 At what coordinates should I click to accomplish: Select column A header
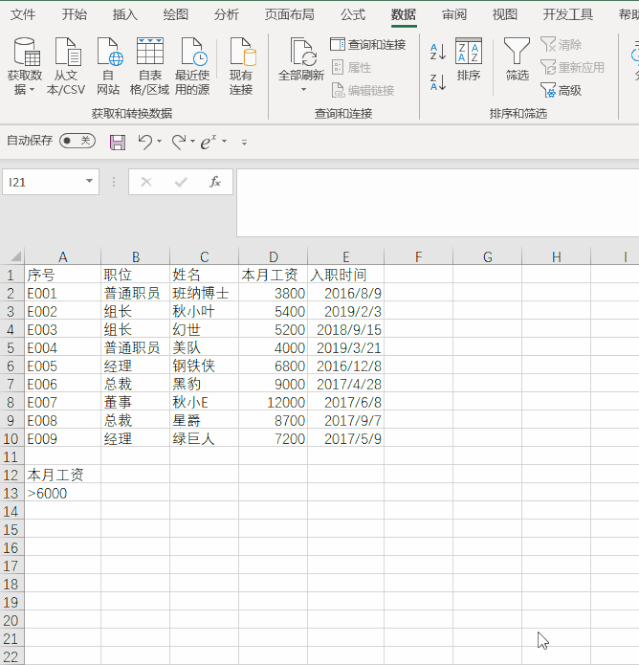point(63,257)
